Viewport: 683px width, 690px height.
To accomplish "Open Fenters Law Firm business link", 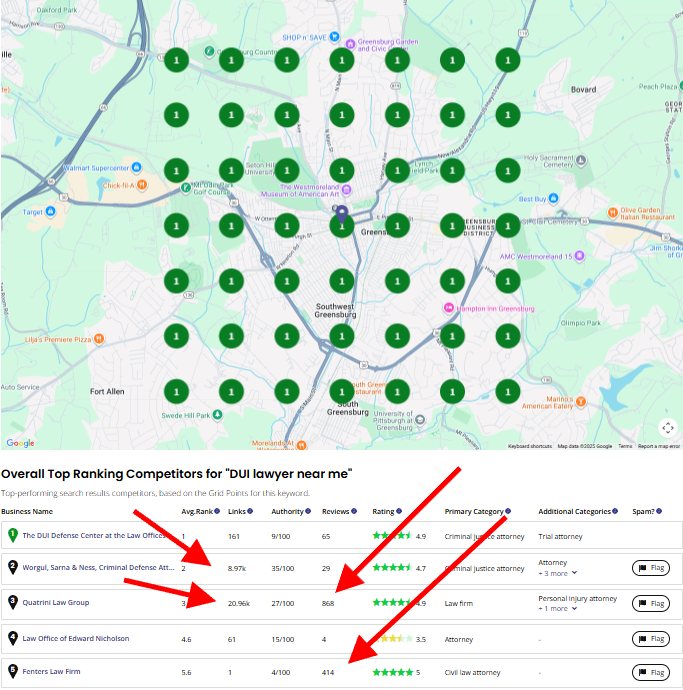I will tap(51, 672).
